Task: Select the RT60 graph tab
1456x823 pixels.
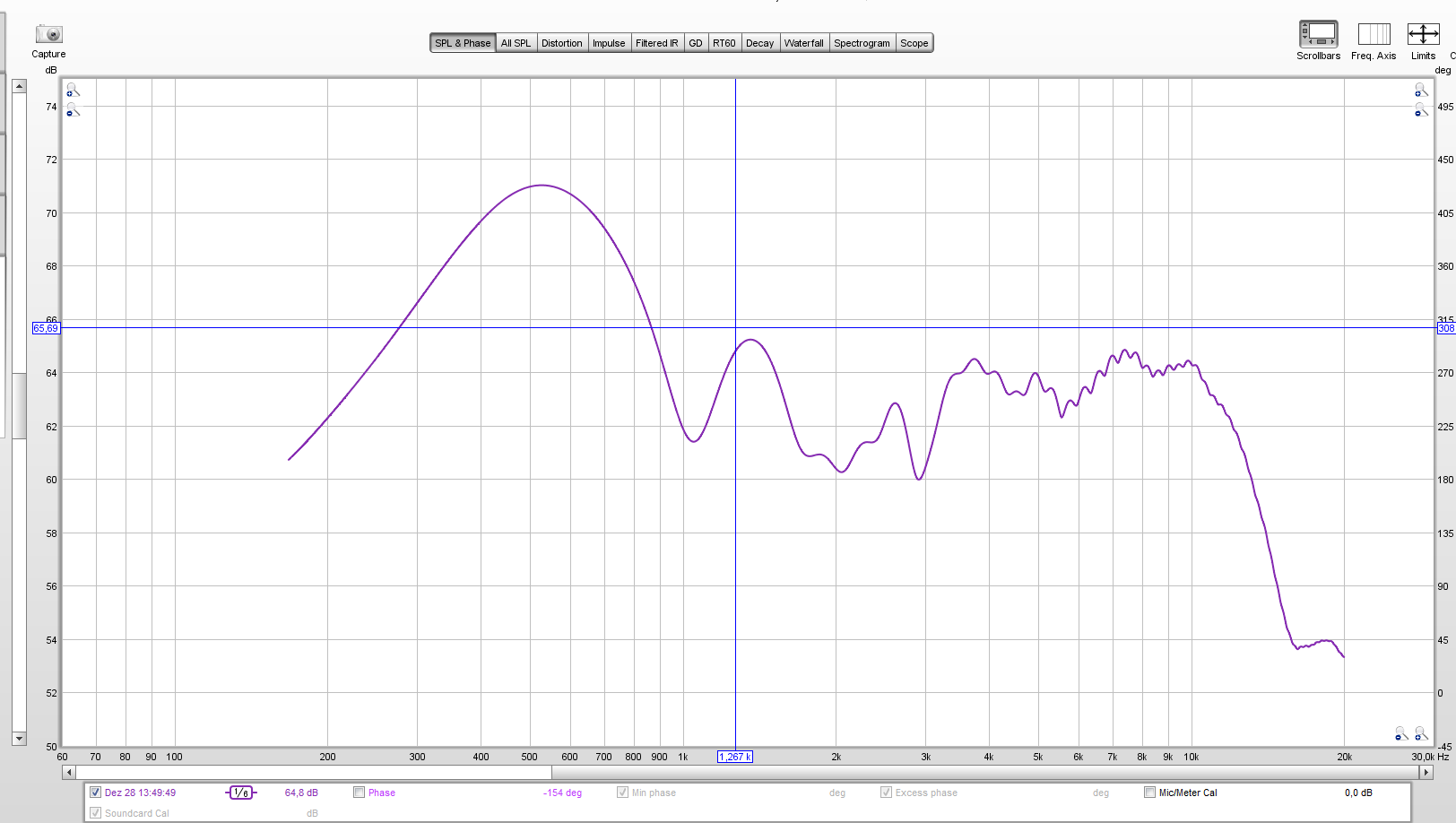Action: [x=724, y=43]
